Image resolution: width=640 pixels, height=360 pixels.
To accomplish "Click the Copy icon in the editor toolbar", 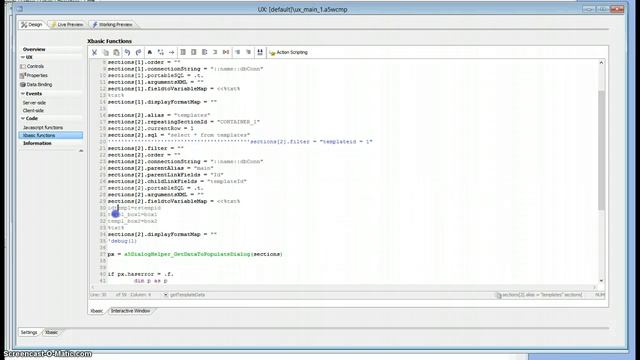I will pos(106,52).
